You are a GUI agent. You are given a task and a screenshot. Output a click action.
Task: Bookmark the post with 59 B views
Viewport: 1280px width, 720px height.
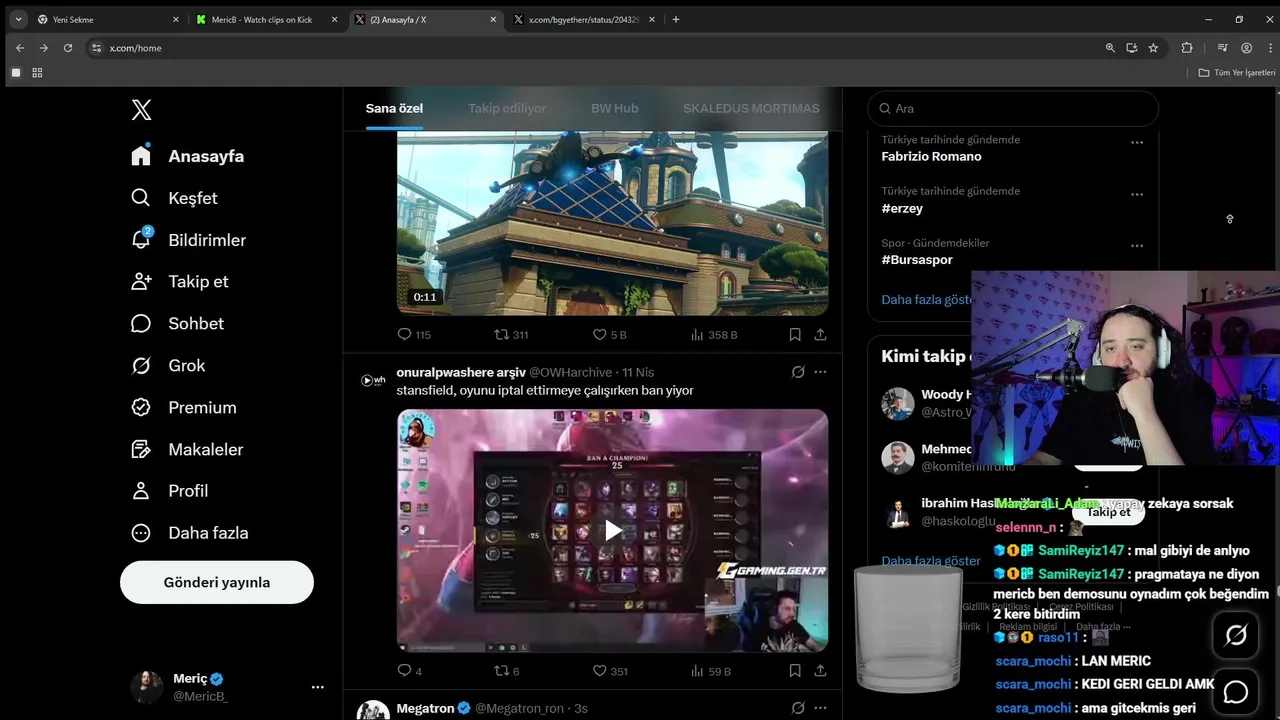[795, 671]
